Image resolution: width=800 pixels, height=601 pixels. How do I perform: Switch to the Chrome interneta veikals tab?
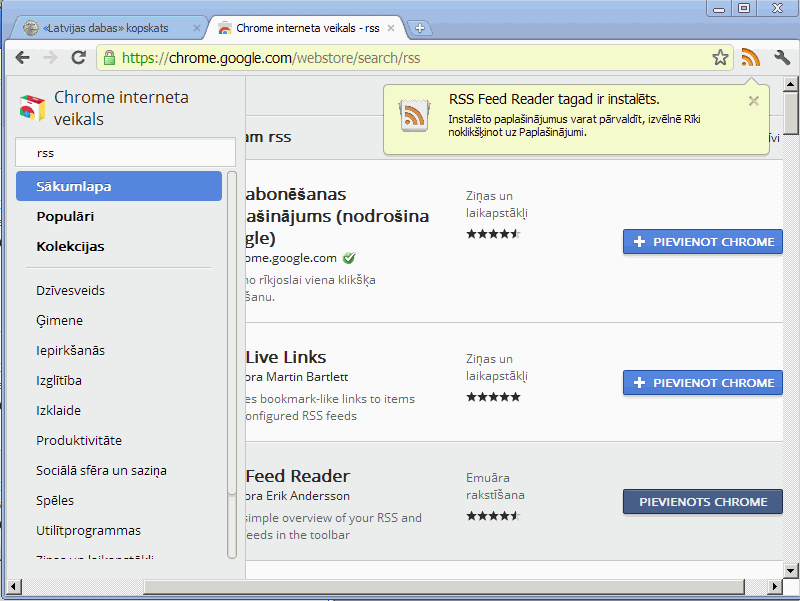pos(307,28)
